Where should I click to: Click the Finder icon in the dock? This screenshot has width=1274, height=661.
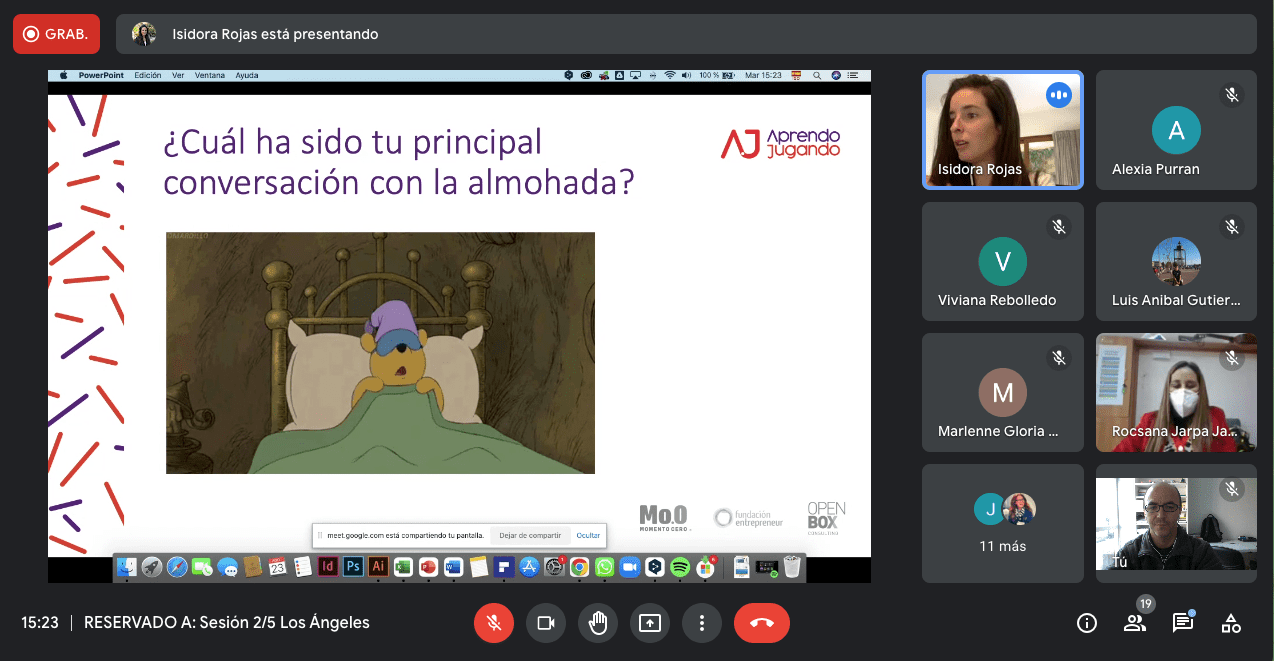pos(126,567)
